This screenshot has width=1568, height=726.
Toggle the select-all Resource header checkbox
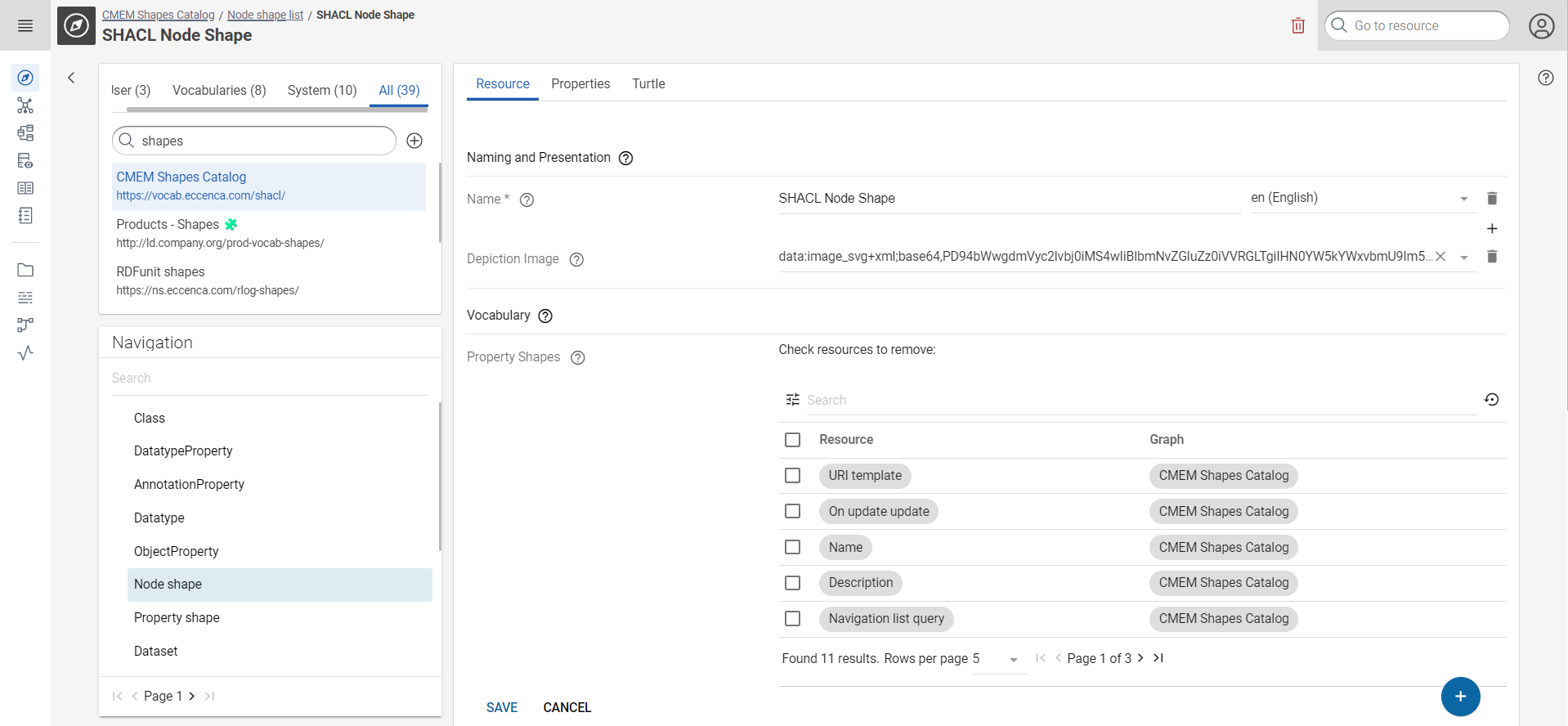[x=792, y=440]
